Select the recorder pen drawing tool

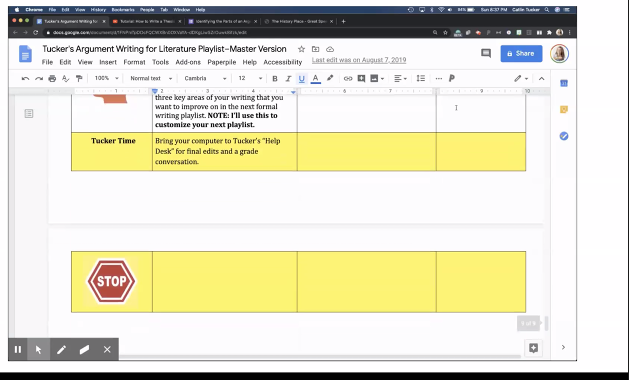click(61, 350)
